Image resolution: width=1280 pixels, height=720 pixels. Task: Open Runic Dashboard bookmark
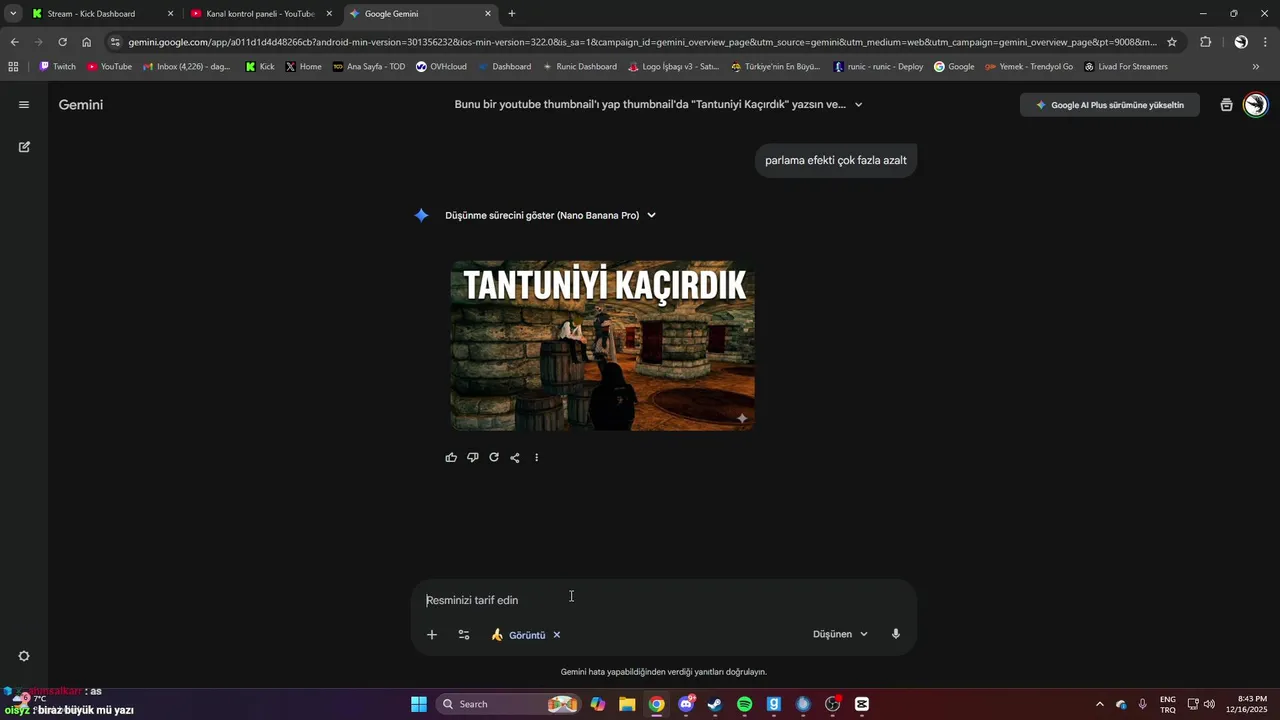coord(579,67)
